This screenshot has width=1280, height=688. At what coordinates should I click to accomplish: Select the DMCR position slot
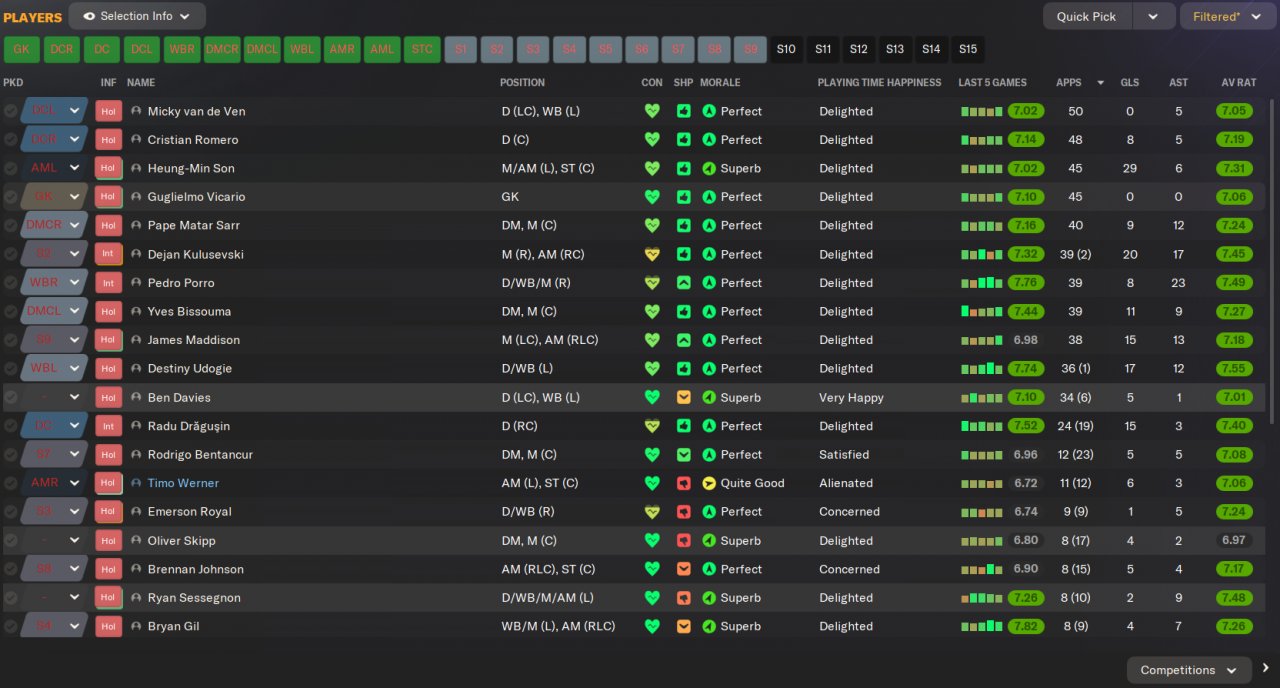(x=222, y=49)
